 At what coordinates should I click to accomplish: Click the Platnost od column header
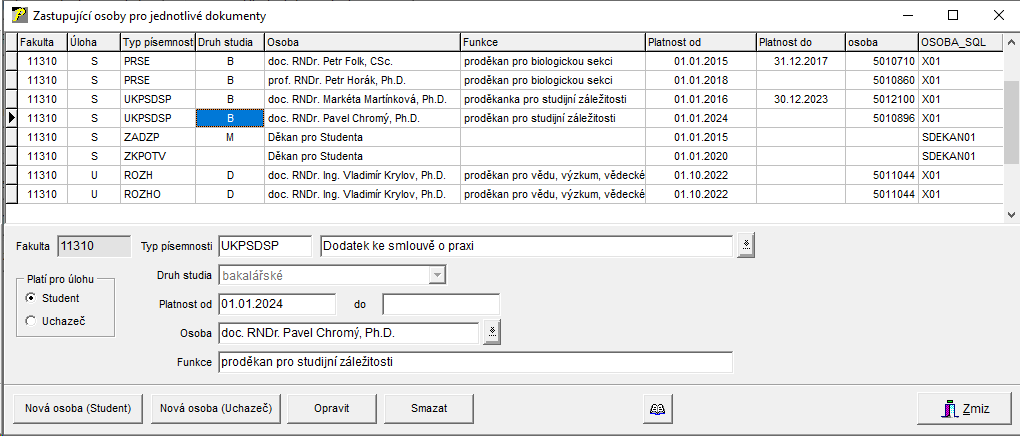click(699, 42)
